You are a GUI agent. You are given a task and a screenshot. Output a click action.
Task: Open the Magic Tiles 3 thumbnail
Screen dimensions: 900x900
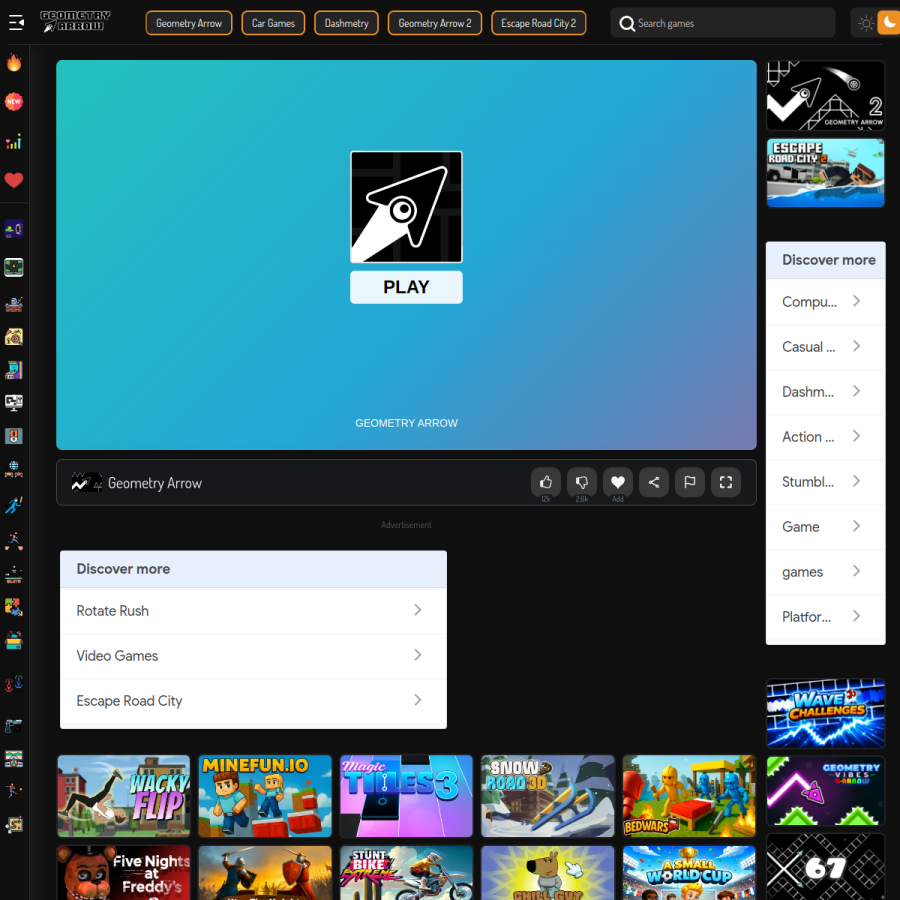pyautogui.click(x=406, y=796)
